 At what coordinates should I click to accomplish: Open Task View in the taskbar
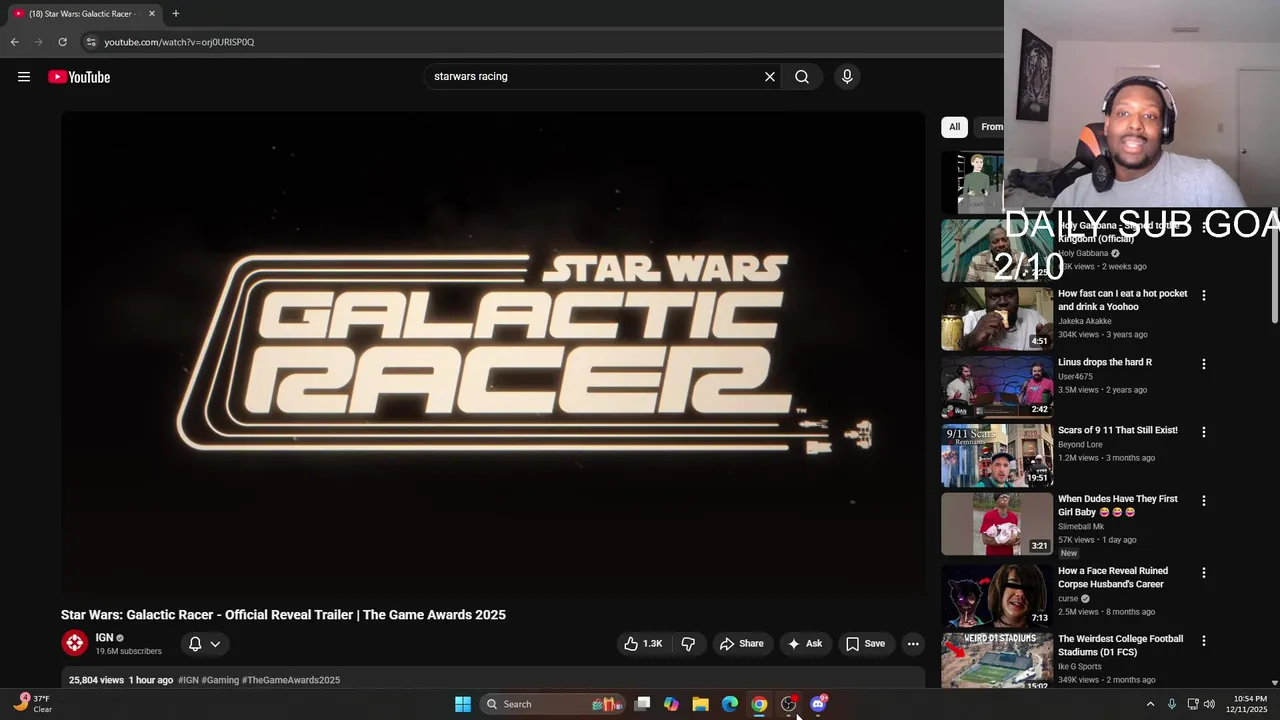(643, 704)
